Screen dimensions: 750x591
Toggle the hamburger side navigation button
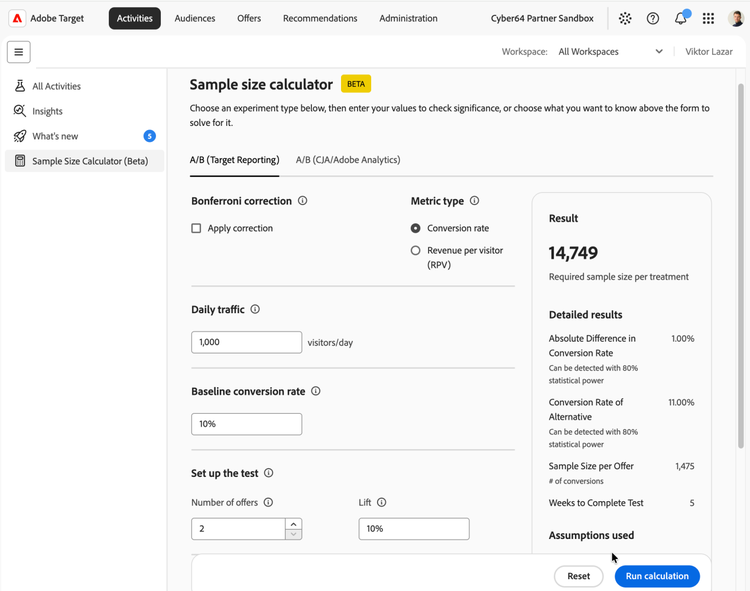19,52
